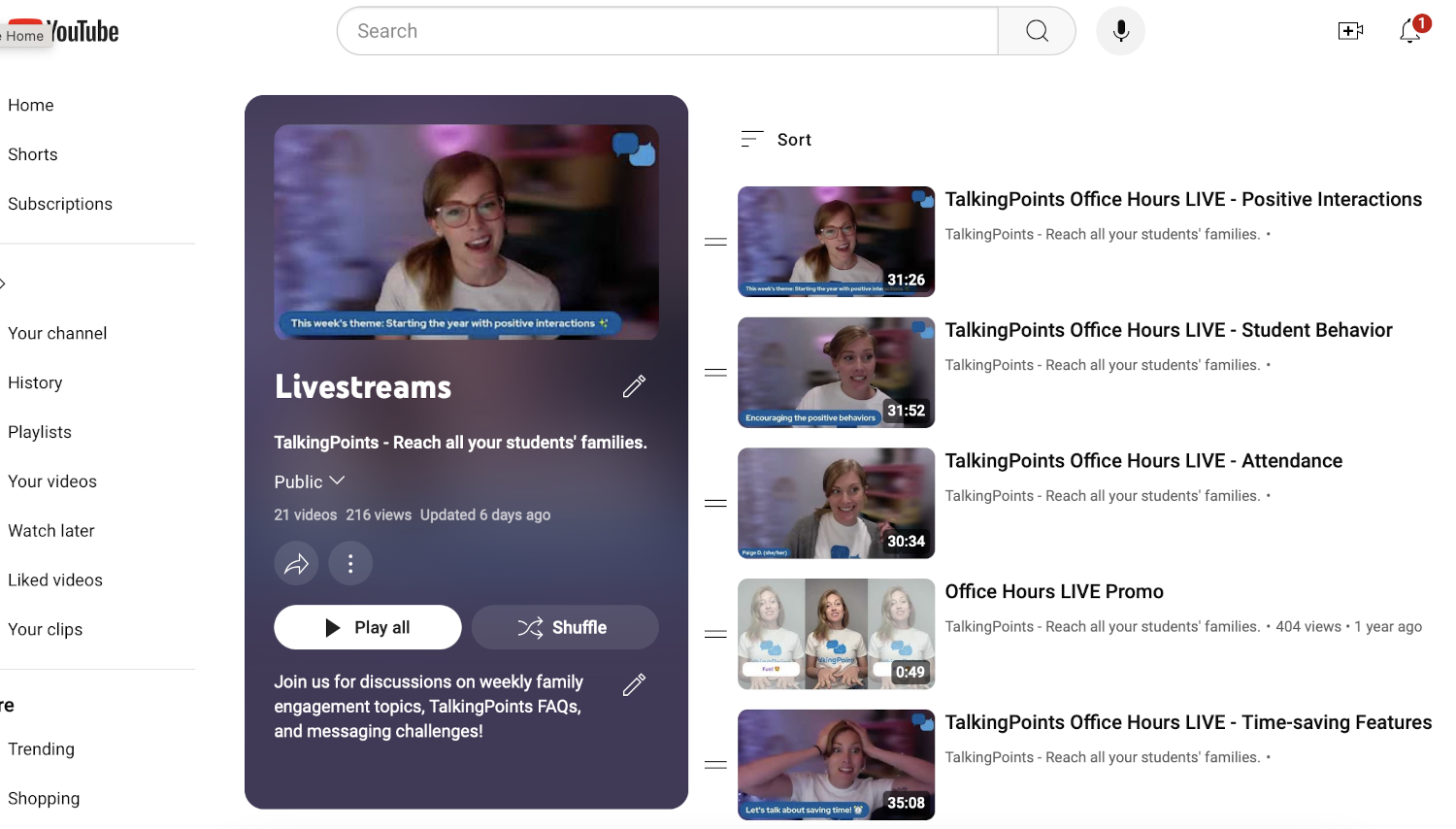Viewport: 1456px width, 829px height.
Task: Expand the sidebar chevron above Your channel
Action: tap(3, 283)
